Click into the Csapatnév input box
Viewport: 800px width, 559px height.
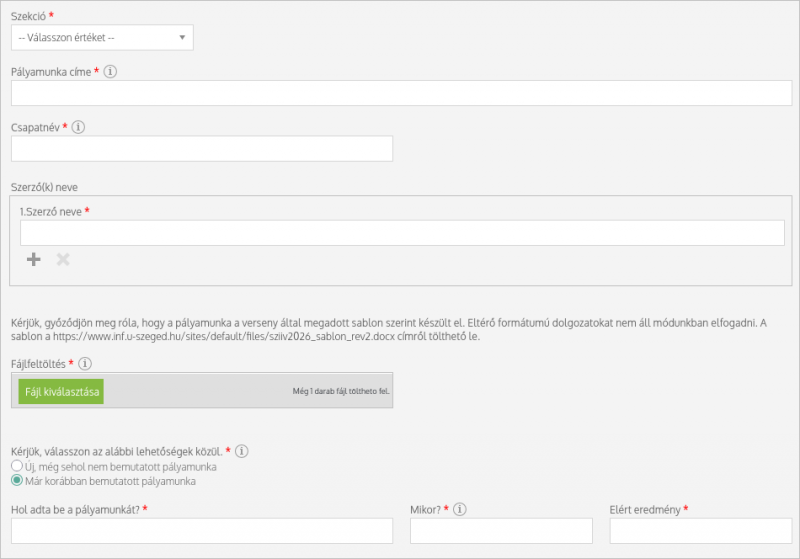click(x=202, y=149)
